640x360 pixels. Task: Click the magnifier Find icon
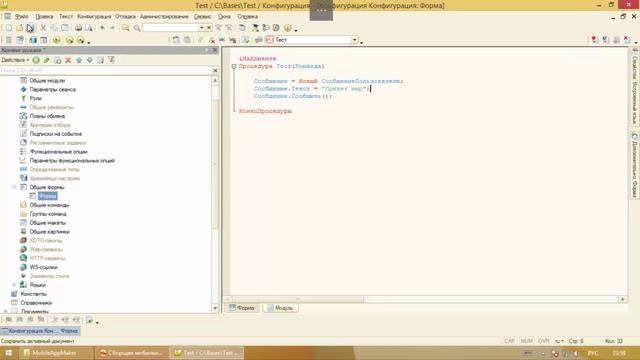(x=137, y=28)
